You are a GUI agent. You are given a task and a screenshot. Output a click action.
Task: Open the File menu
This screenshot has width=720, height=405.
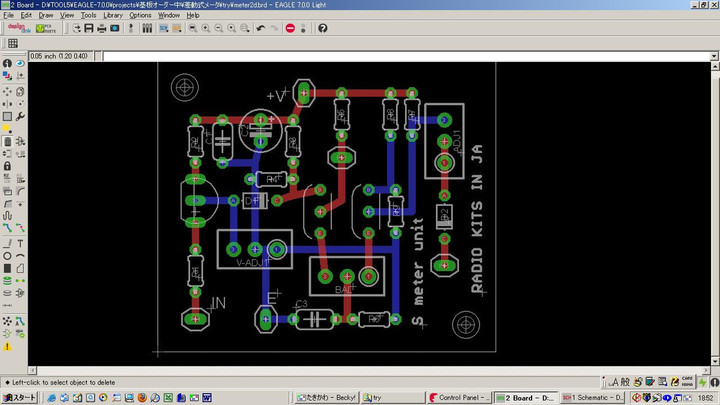[x=9, y=16]
